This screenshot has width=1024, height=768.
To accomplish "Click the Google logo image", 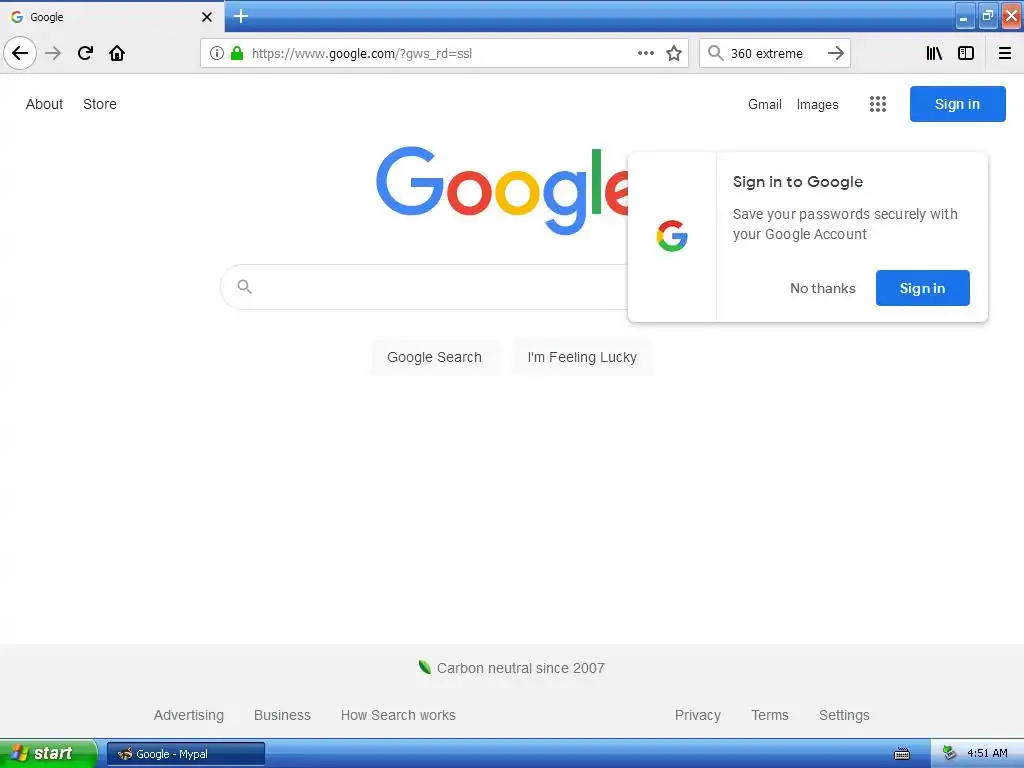I will click(502, 190).
